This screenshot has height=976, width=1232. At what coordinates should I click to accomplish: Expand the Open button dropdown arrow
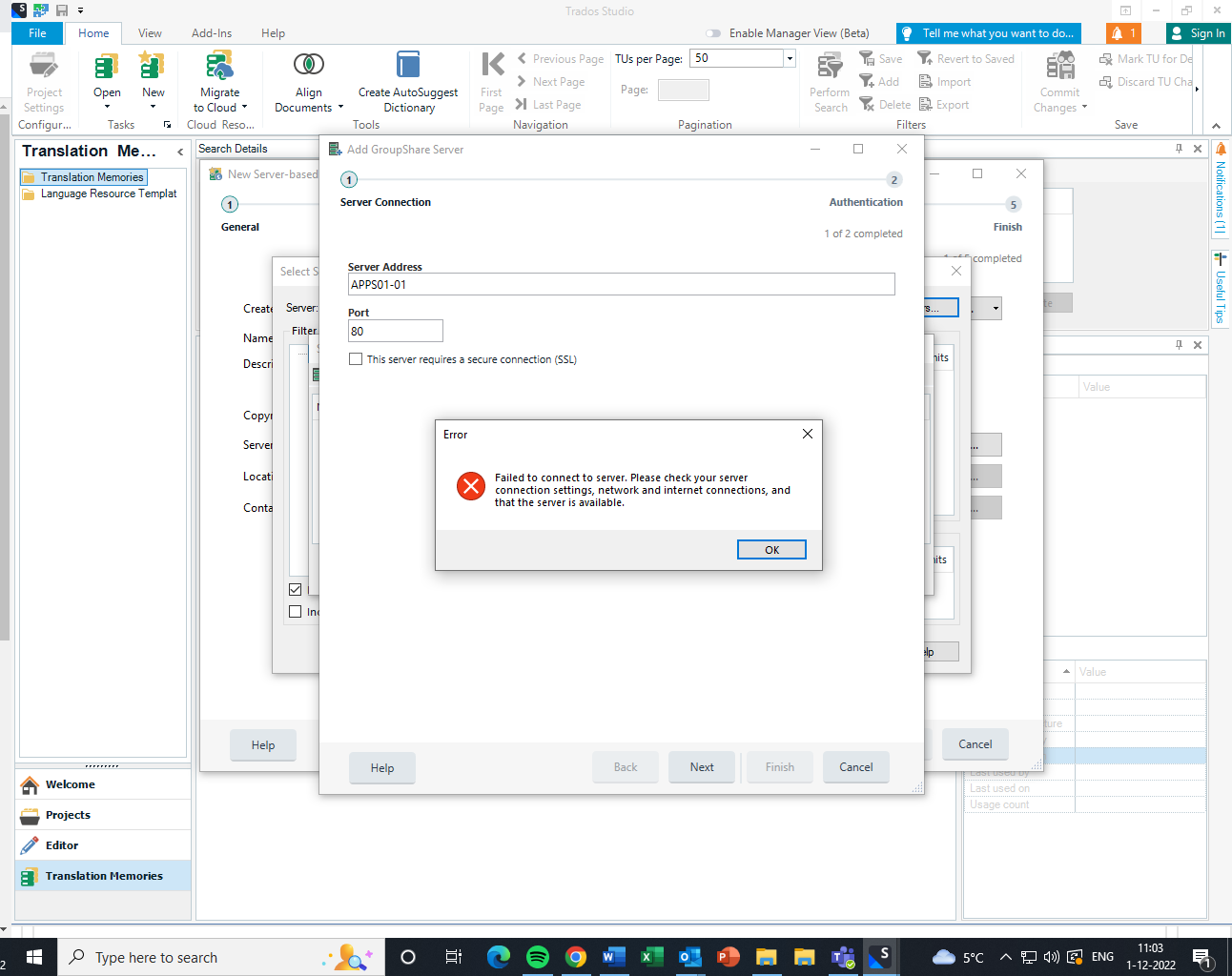pos(107,107)
